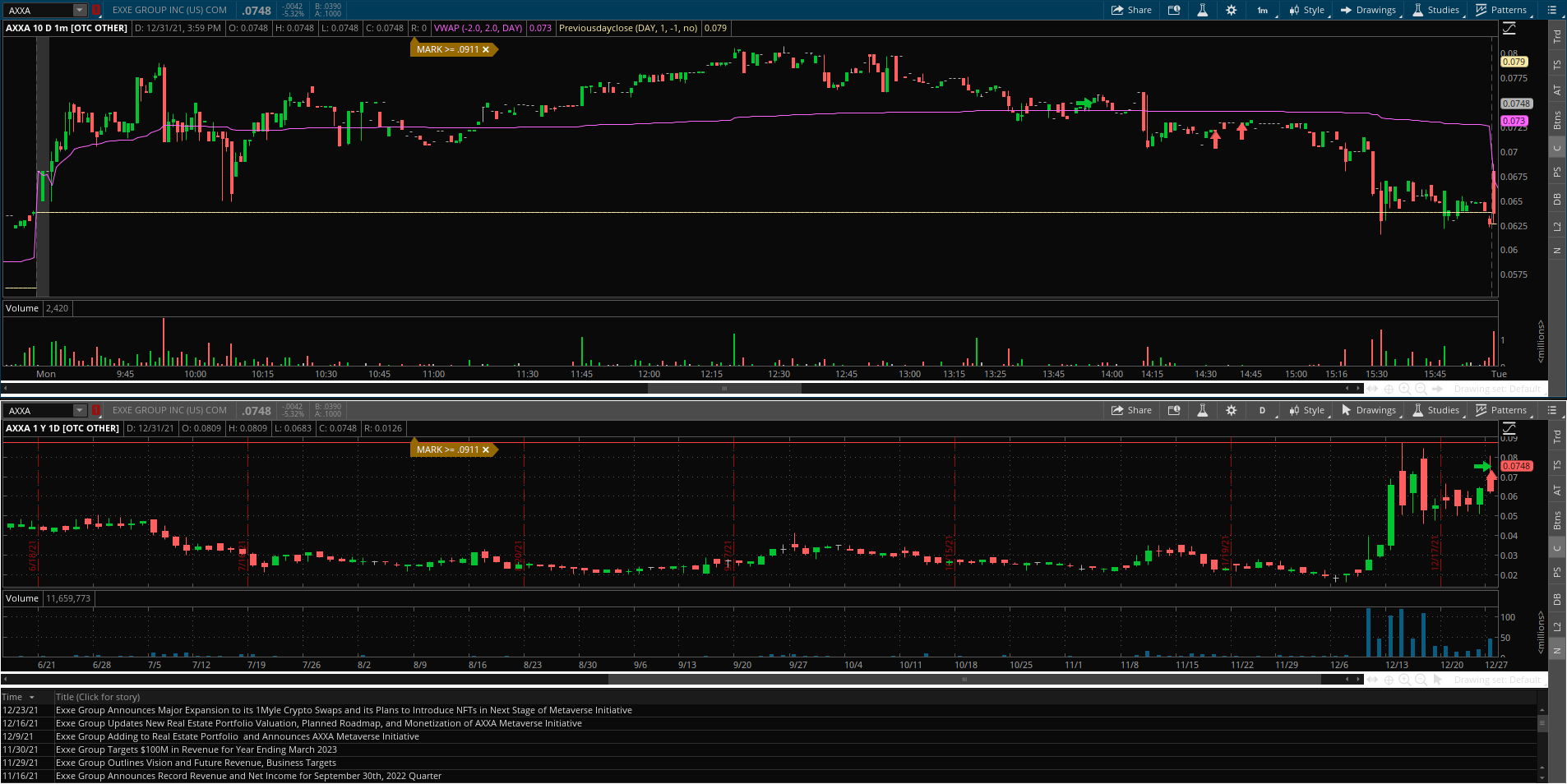
Task: Expand the 1m timeframe selector on the top chart
Action: (1263, 10)
